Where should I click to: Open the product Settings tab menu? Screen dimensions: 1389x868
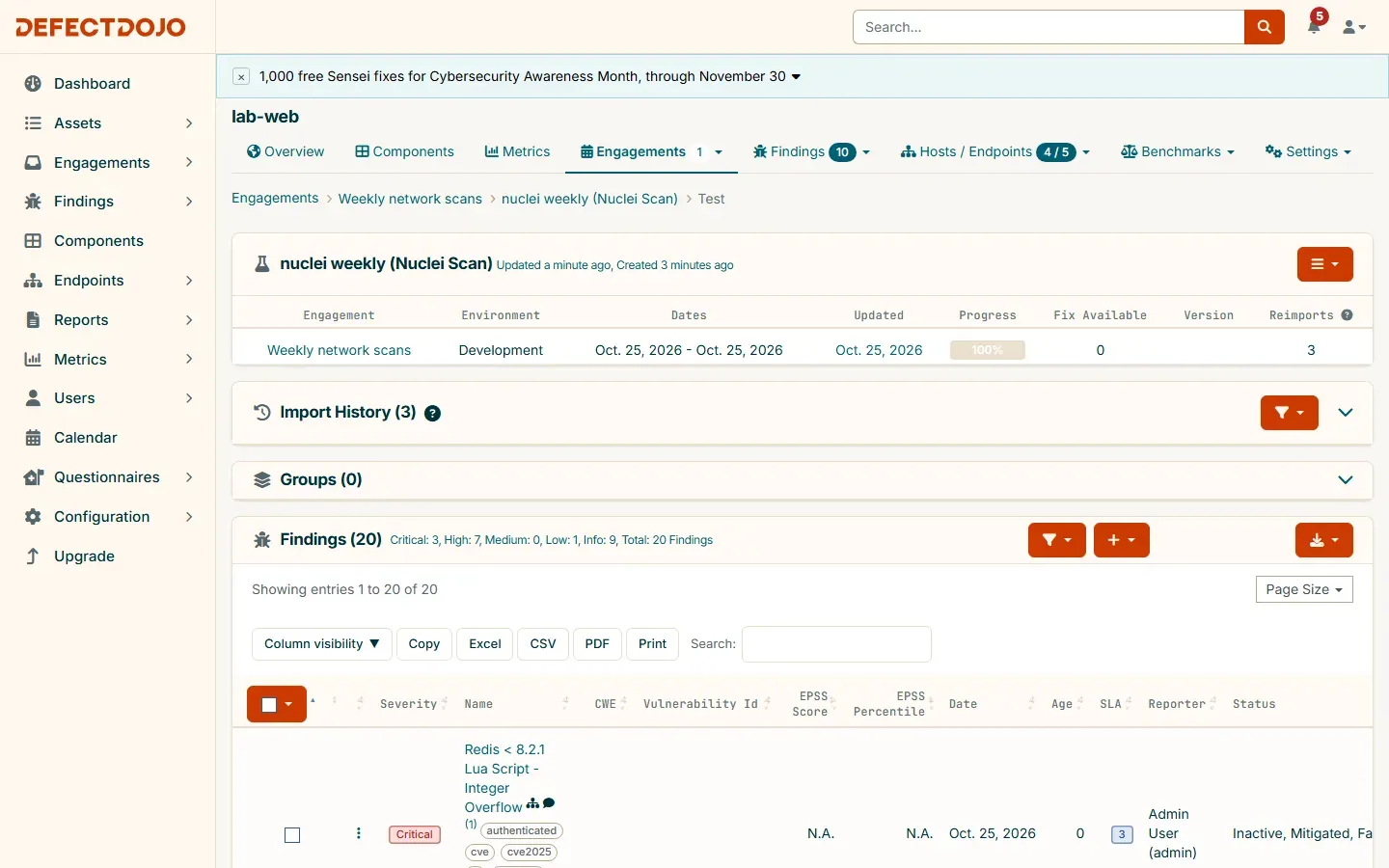click(x=1308, y=151)
